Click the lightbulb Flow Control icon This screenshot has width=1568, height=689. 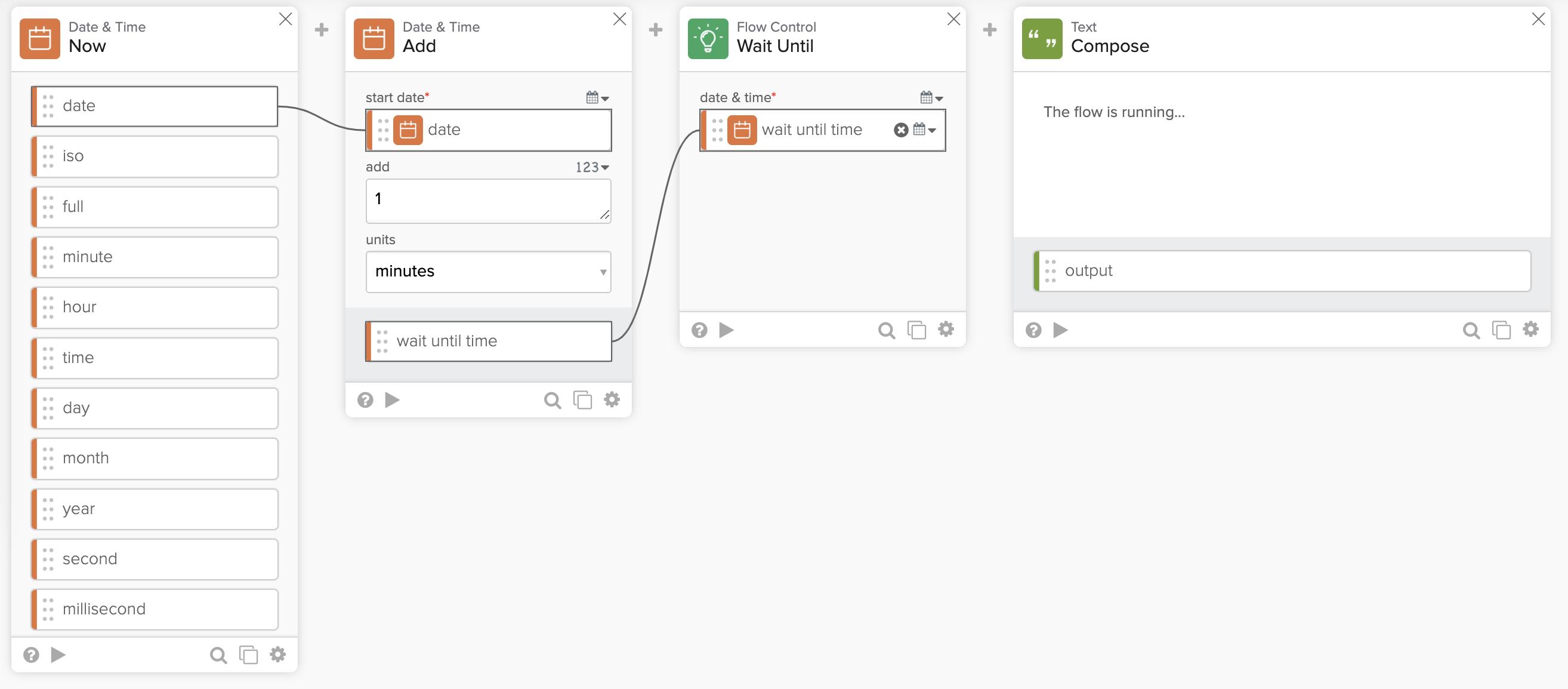point(706,38)
